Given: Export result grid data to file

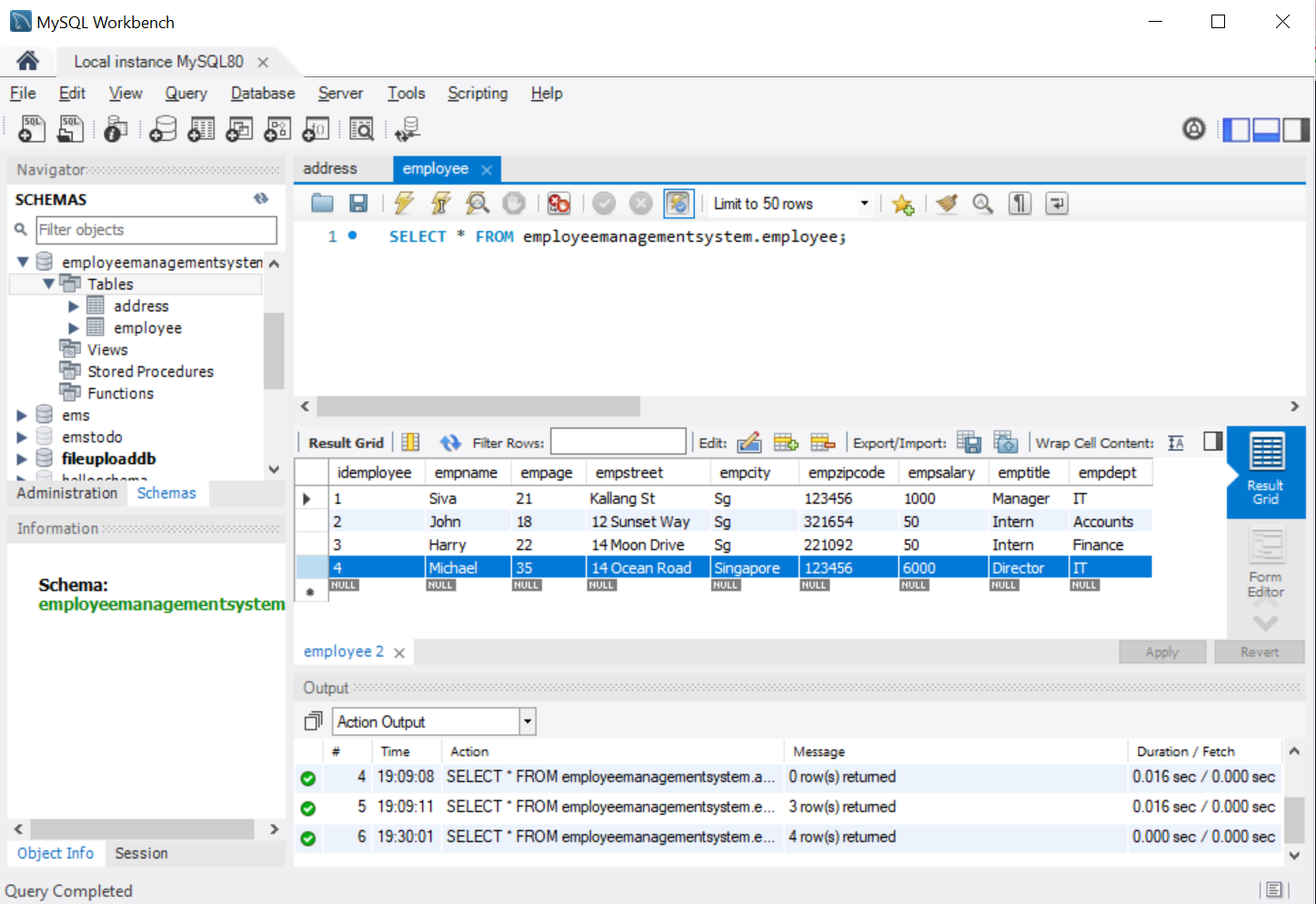Looking at the screenshot, I should click(x=969, y=442).
